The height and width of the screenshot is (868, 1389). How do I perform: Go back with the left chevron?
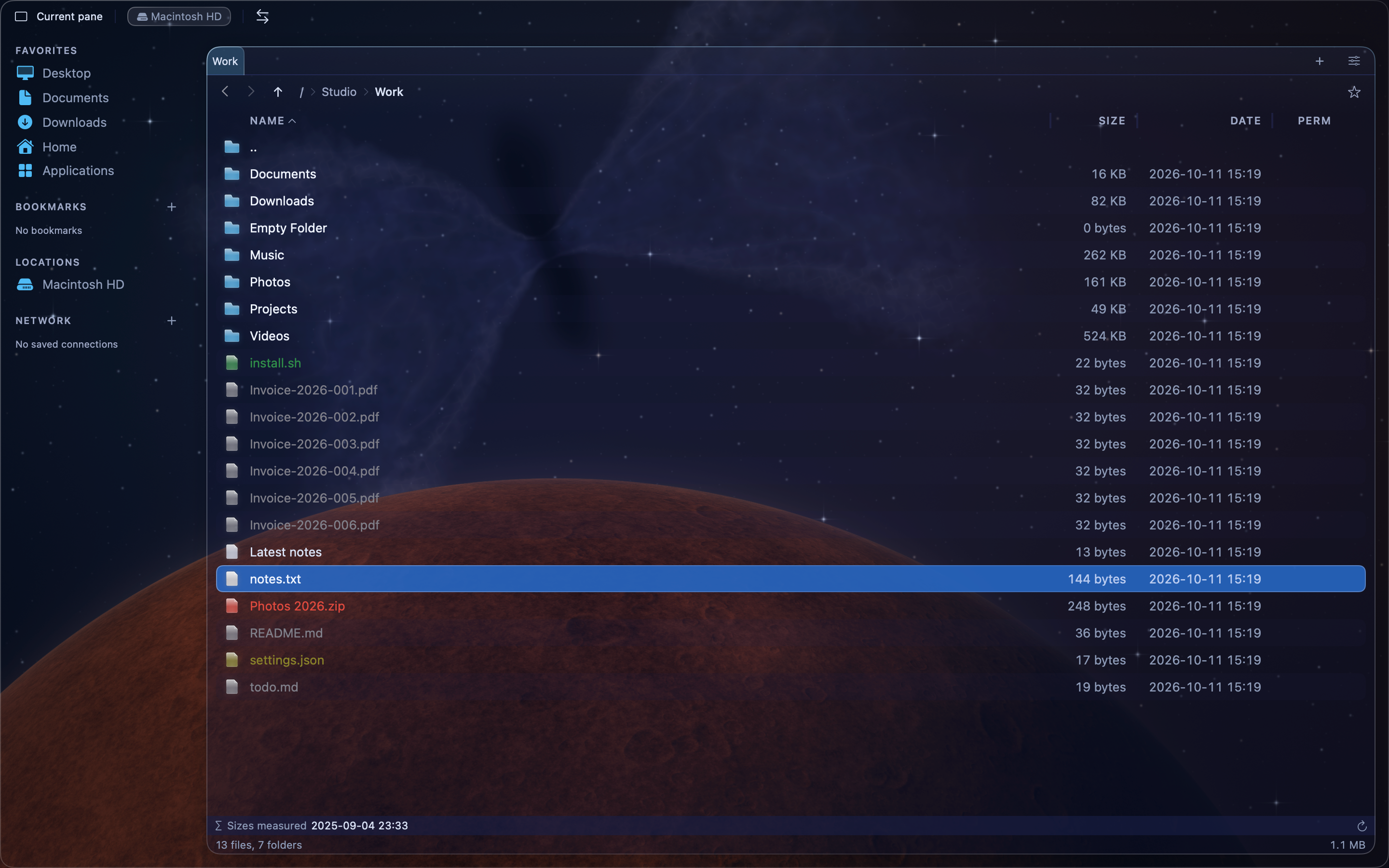coord(225,92)
